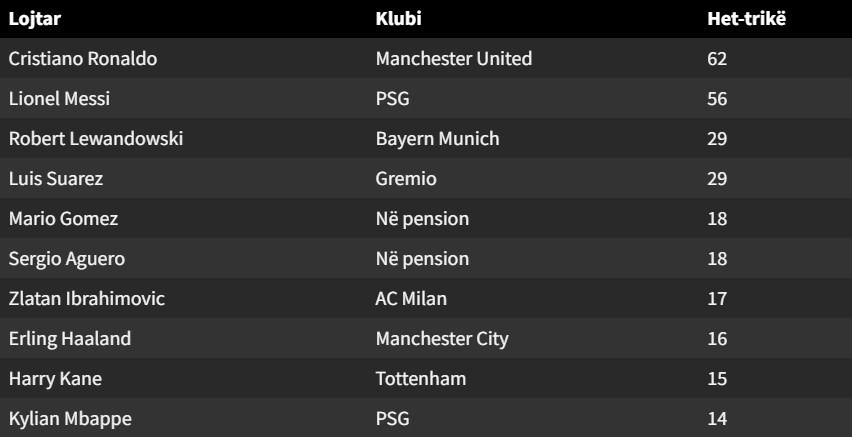Click the Gremio club entry

(x=406, y=178)
